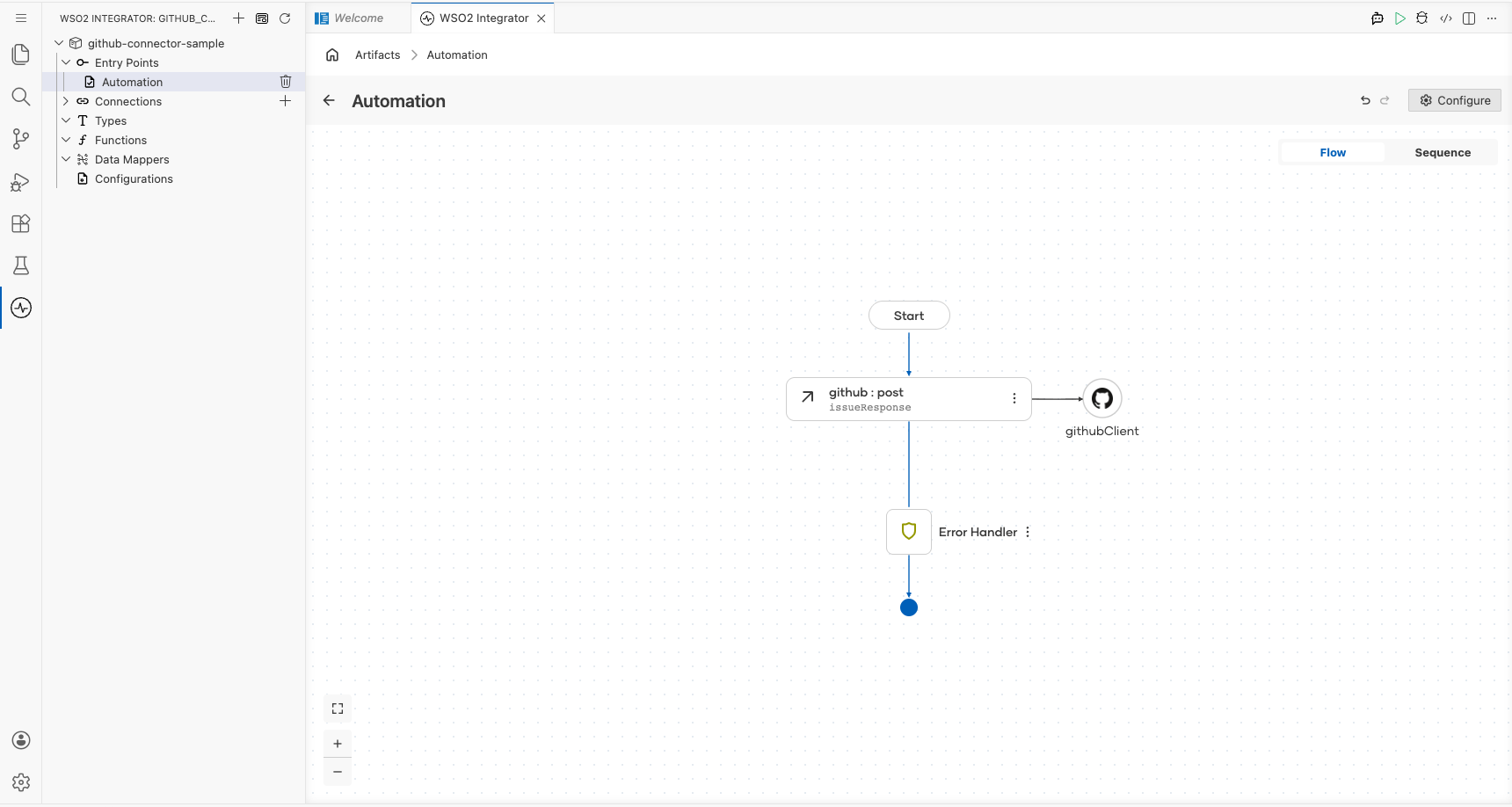Screen dimensions: 1512x807
Task: Run the integration with play icon
Action: coord(1400,18)
